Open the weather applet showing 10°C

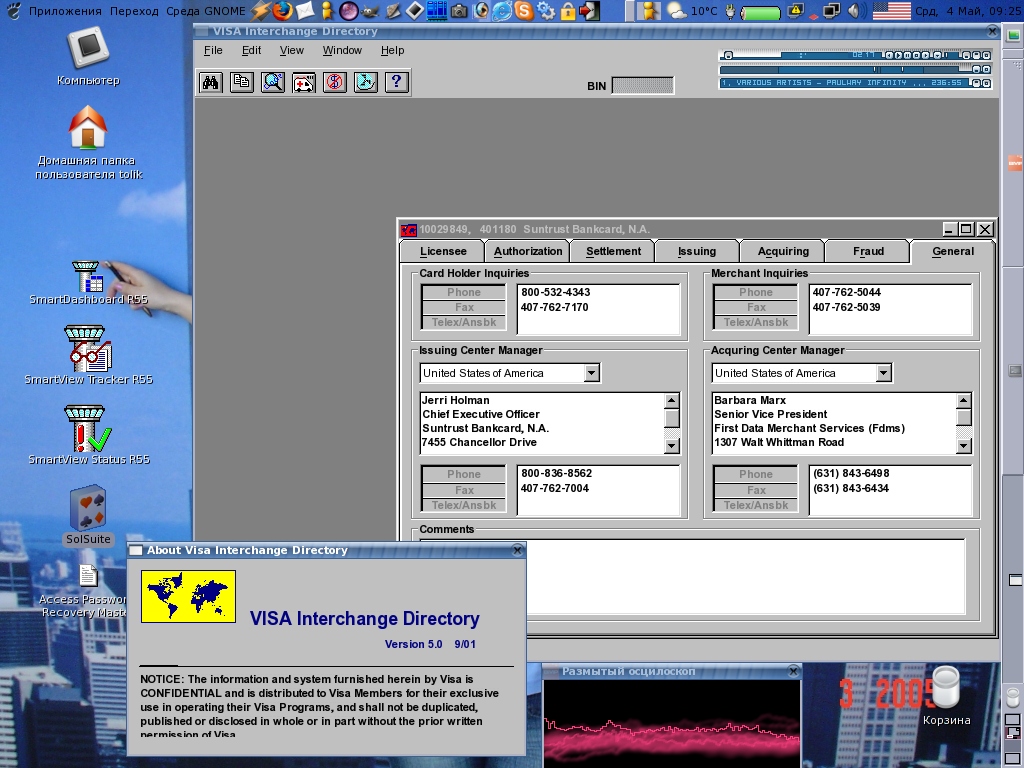coord(692,11)
